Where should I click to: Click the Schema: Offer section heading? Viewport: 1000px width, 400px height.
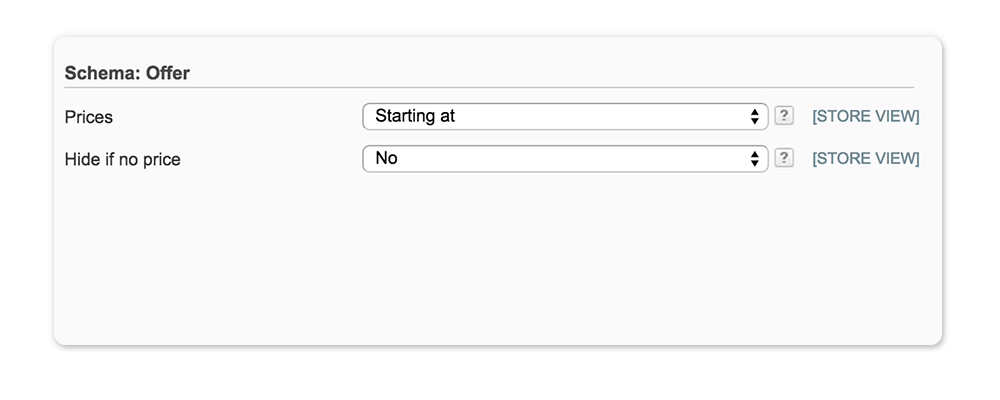tap(127, 73)
